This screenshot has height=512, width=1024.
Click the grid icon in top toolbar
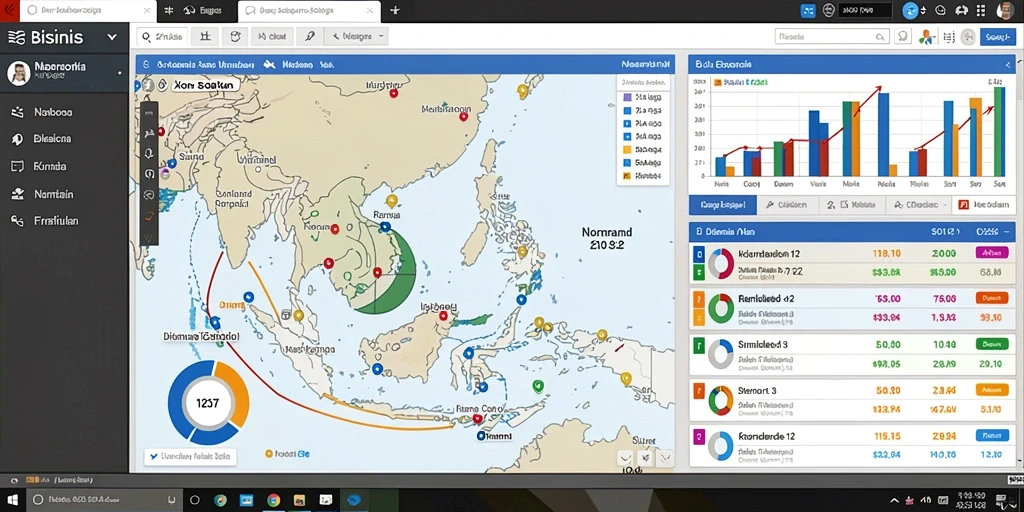coord(204,37)
